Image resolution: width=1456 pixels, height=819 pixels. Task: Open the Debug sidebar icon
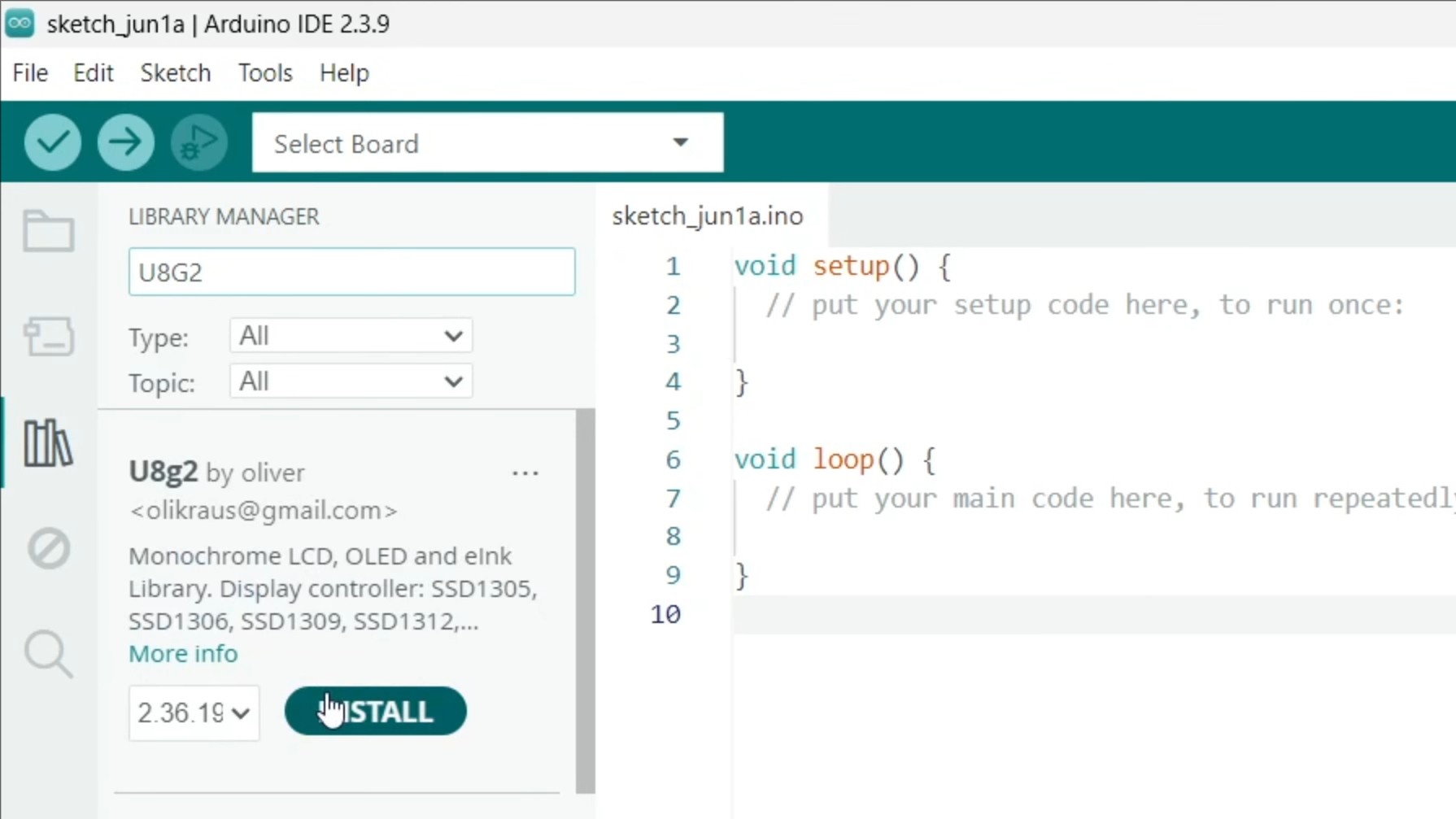[49, 548]
